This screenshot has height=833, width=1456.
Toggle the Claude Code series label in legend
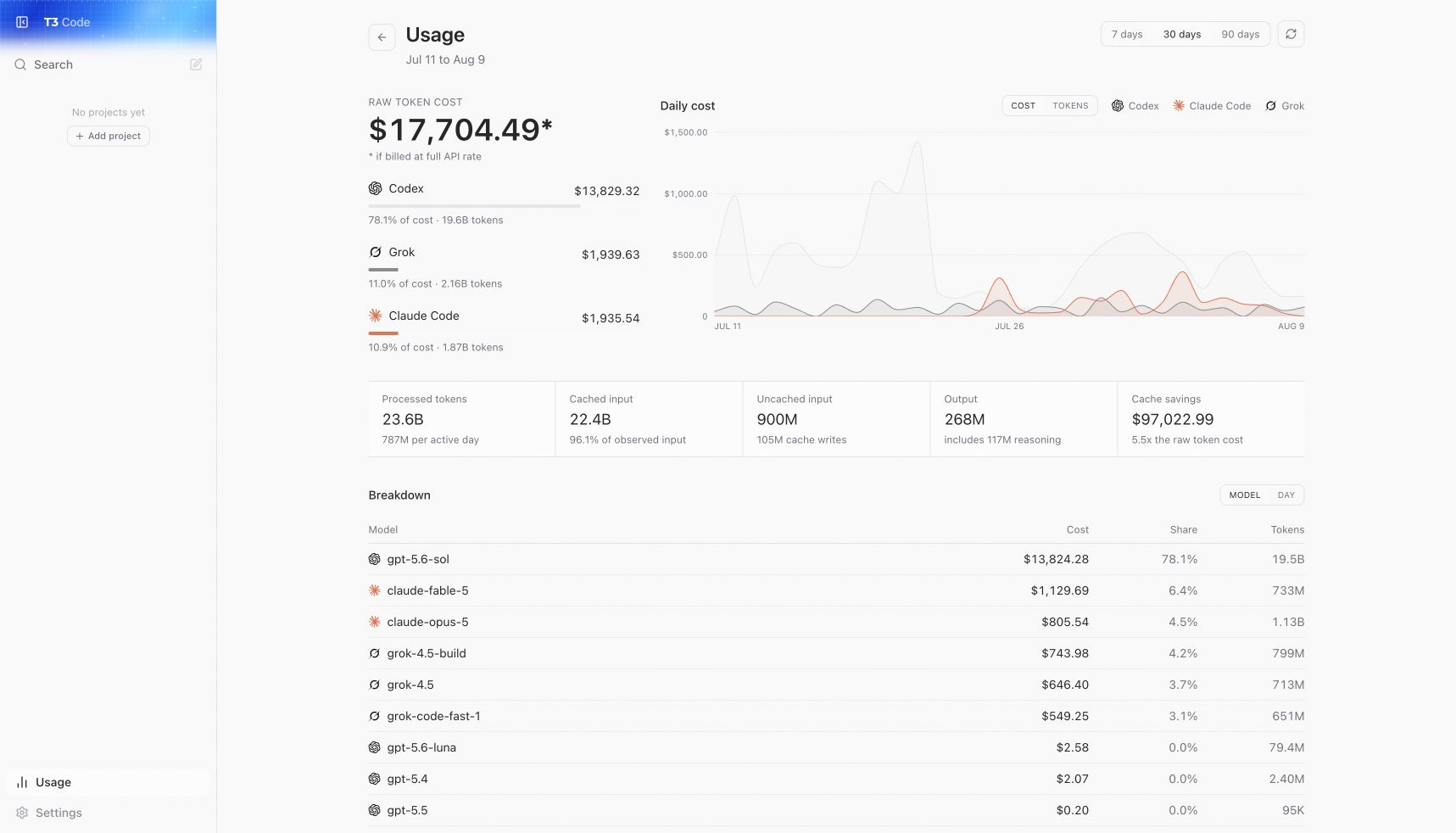[x=1219, y=106]
